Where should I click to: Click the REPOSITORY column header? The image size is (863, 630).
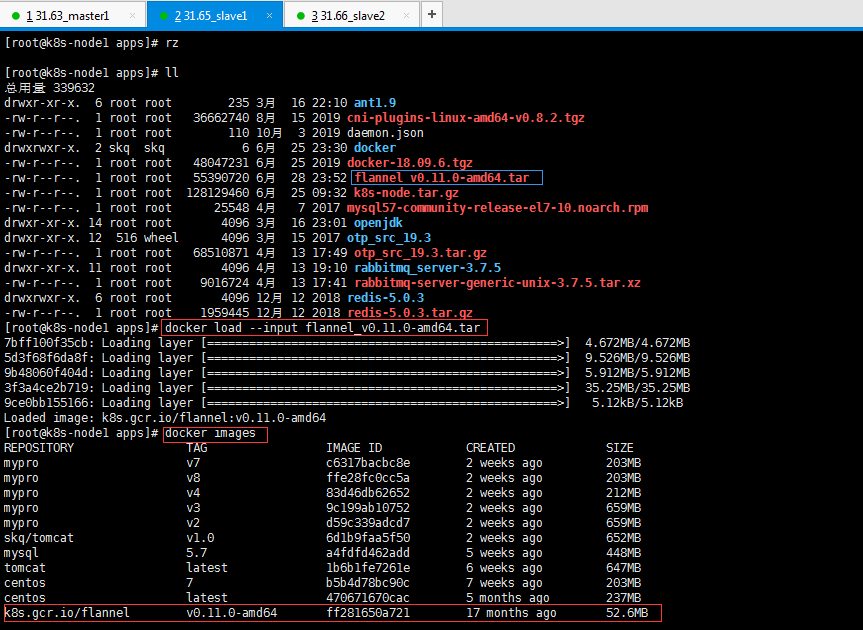point(39,448)
